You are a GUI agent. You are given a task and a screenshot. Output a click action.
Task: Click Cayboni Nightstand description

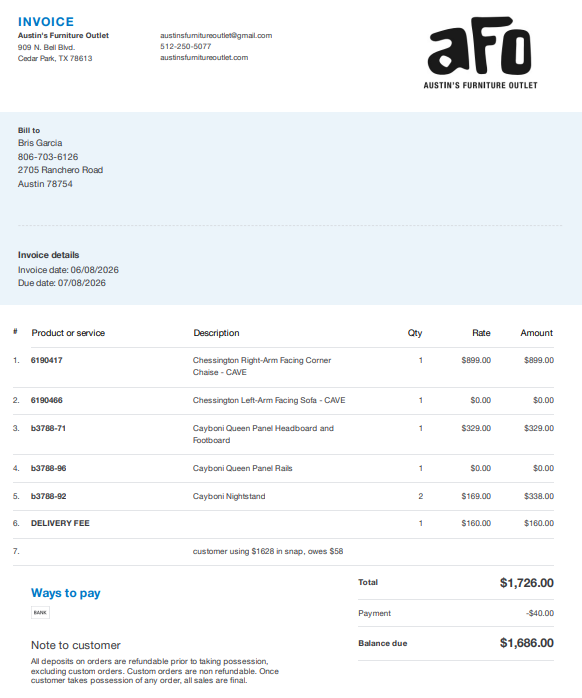pos(229,496)
